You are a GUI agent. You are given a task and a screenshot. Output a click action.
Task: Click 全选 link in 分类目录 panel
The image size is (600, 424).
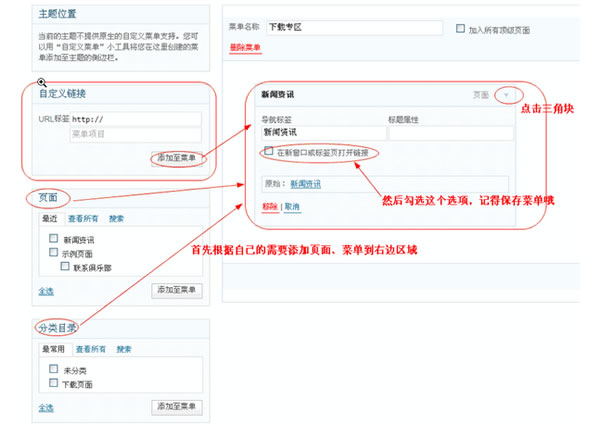[x=46, y=407]
